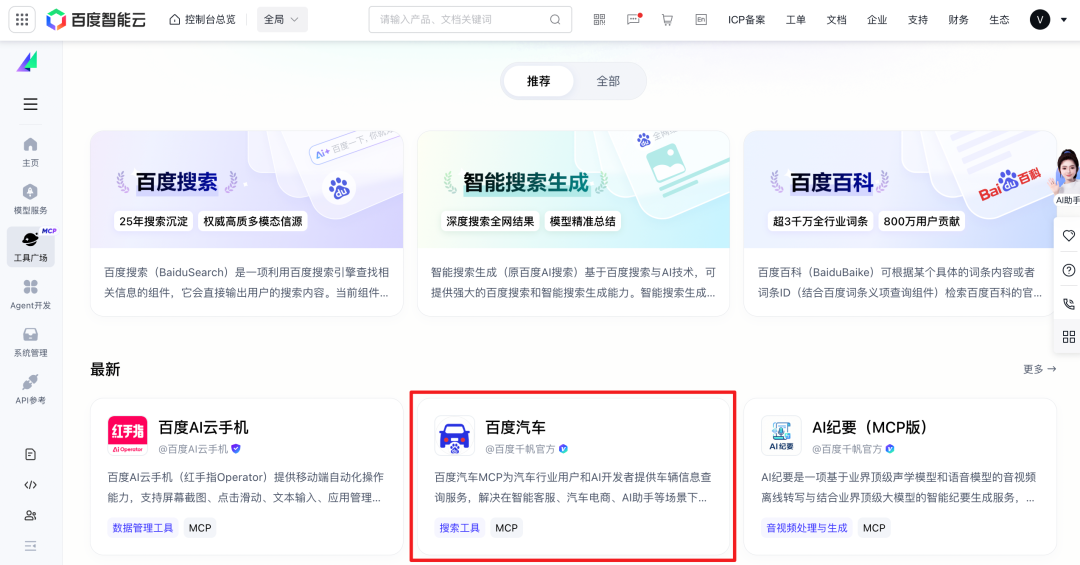Open 控制台总览 home link

coord(202,19)
